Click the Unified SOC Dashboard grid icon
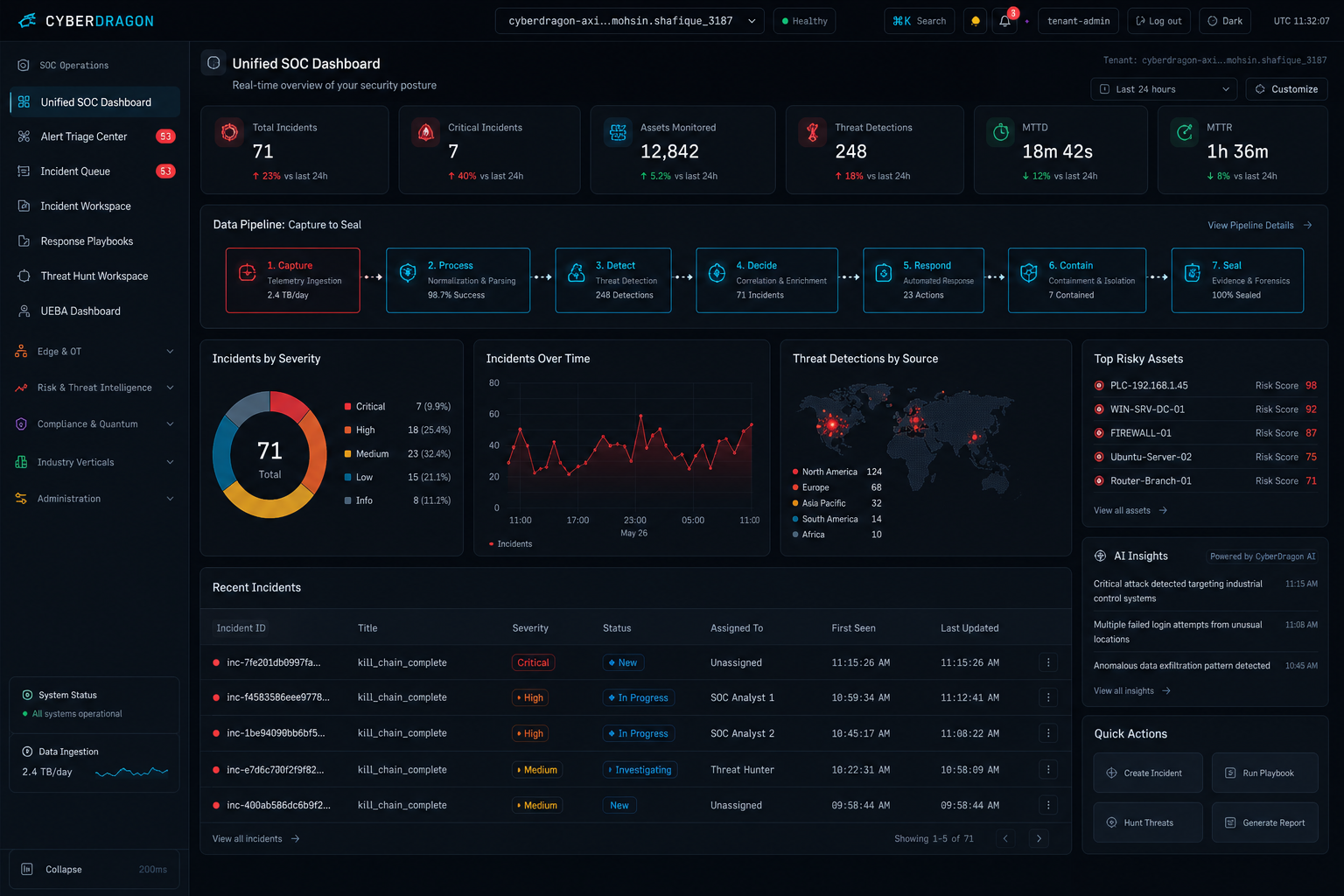Screen dimensions: 1344x896 coord(24,102)
